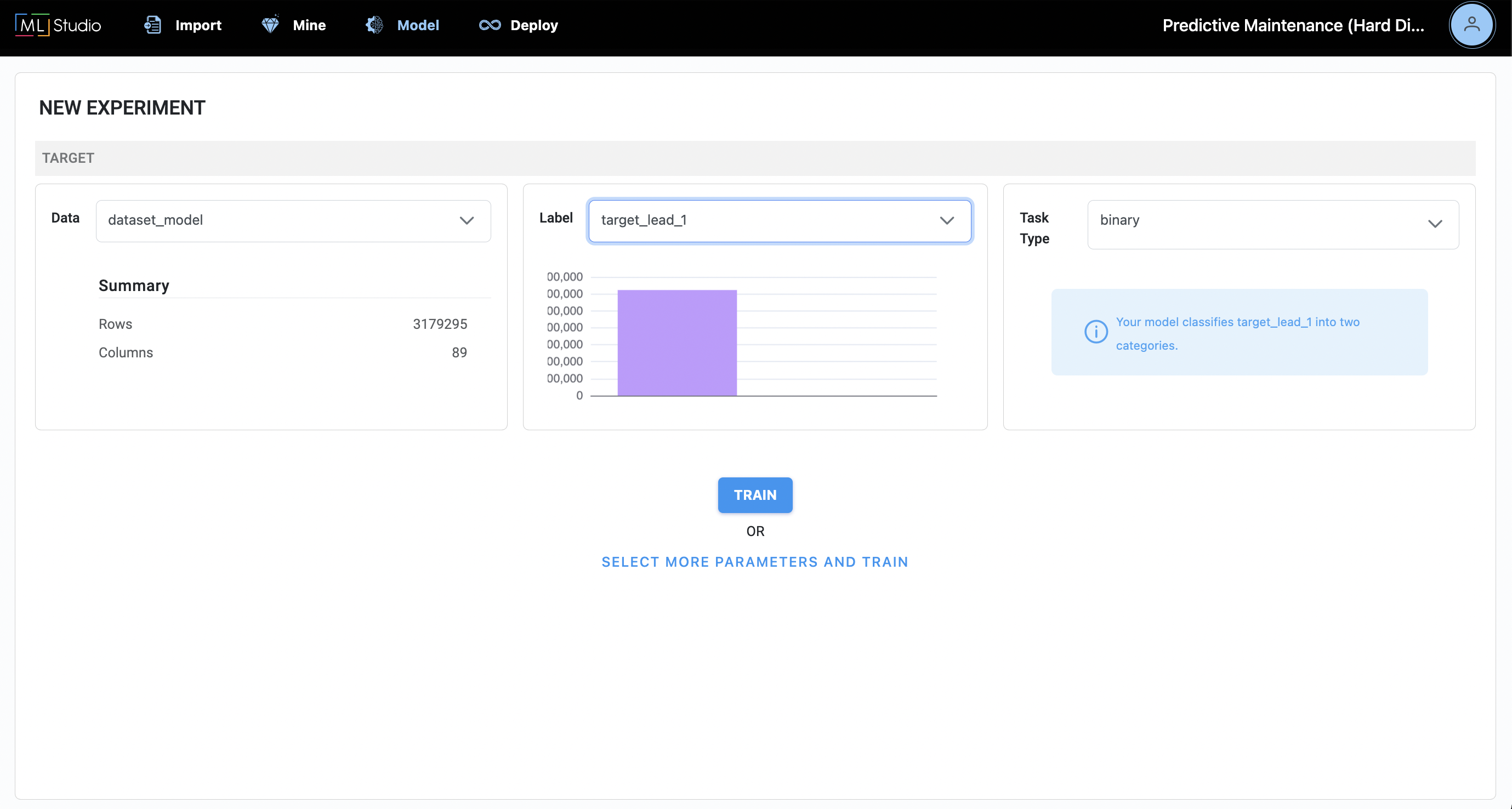Screen dimensions: 1512x809
Task: Click the Import document icon
Action: [x=152, y=25]
